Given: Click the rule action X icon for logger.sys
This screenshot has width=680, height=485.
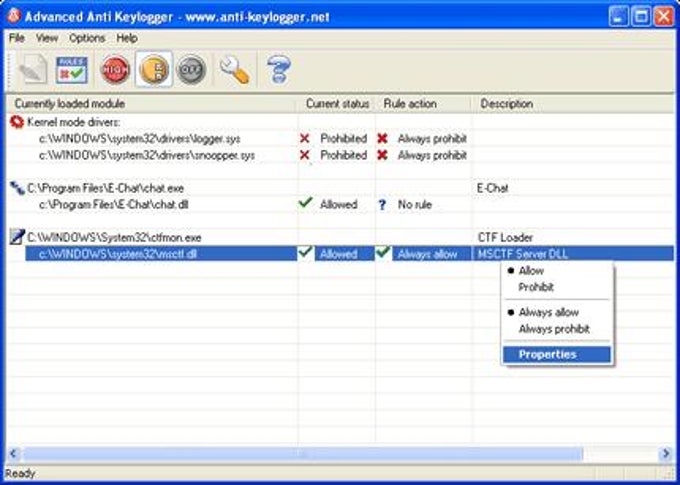Looking at the screenshot, I should [x=382, y=138].
